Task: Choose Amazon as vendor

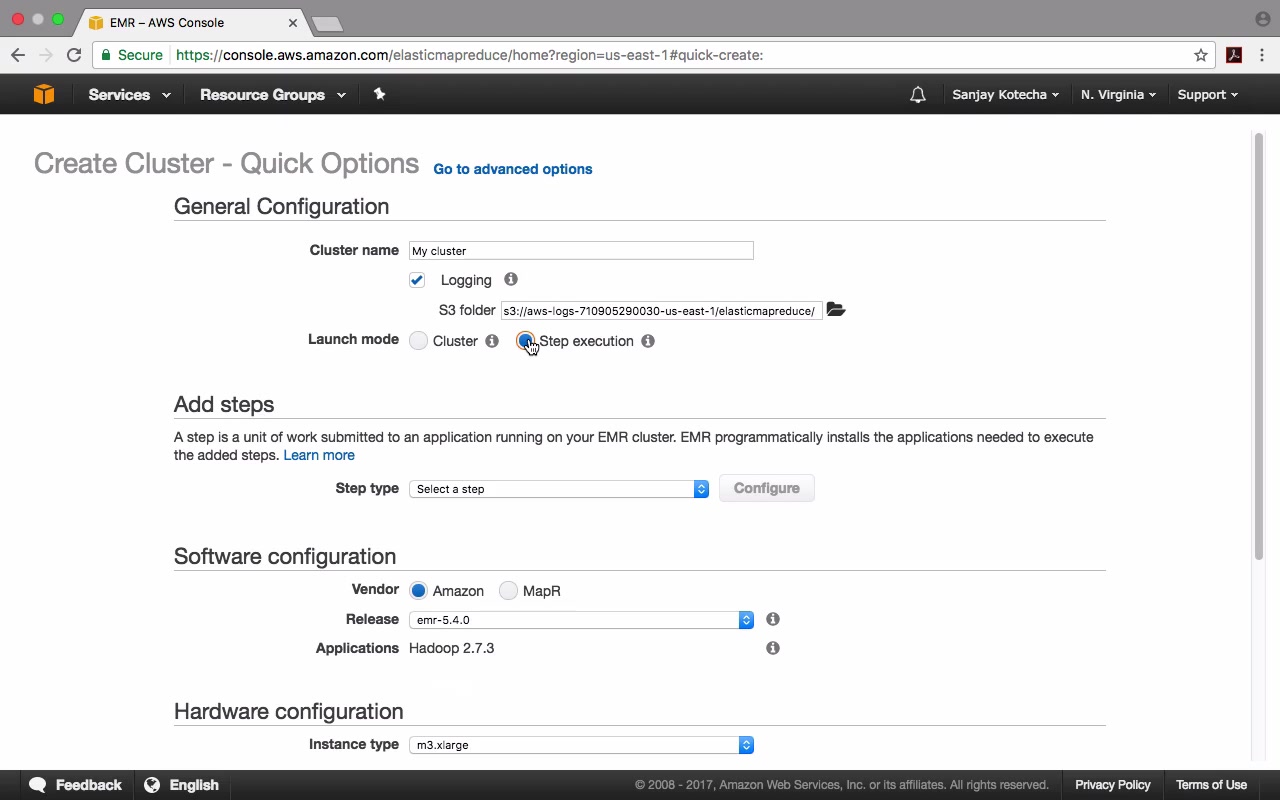Action: coord(418,591)
